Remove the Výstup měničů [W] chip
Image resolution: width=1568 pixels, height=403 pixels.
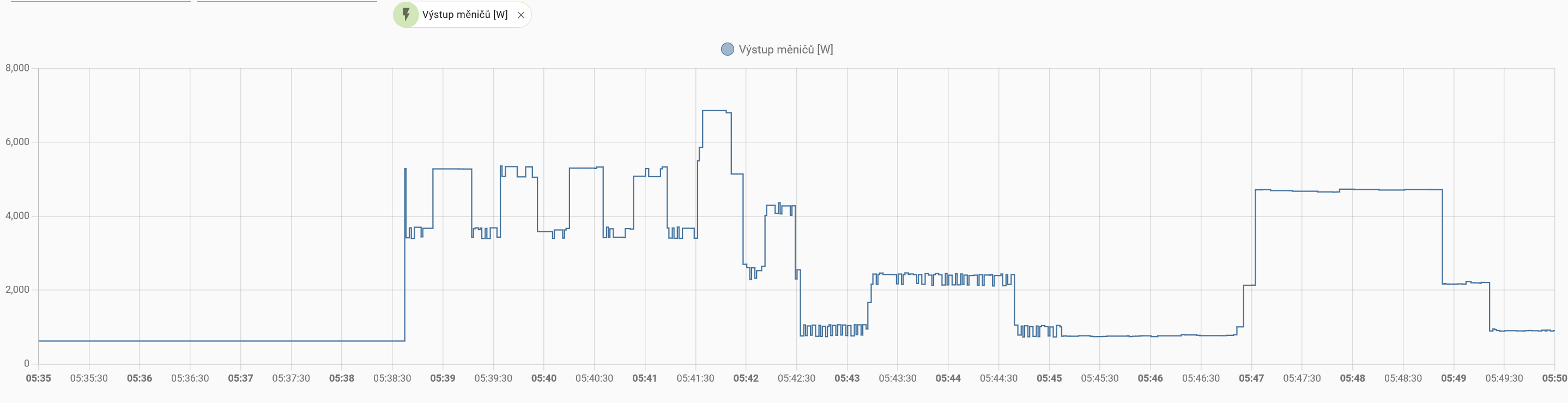click(x=520, y=15)
